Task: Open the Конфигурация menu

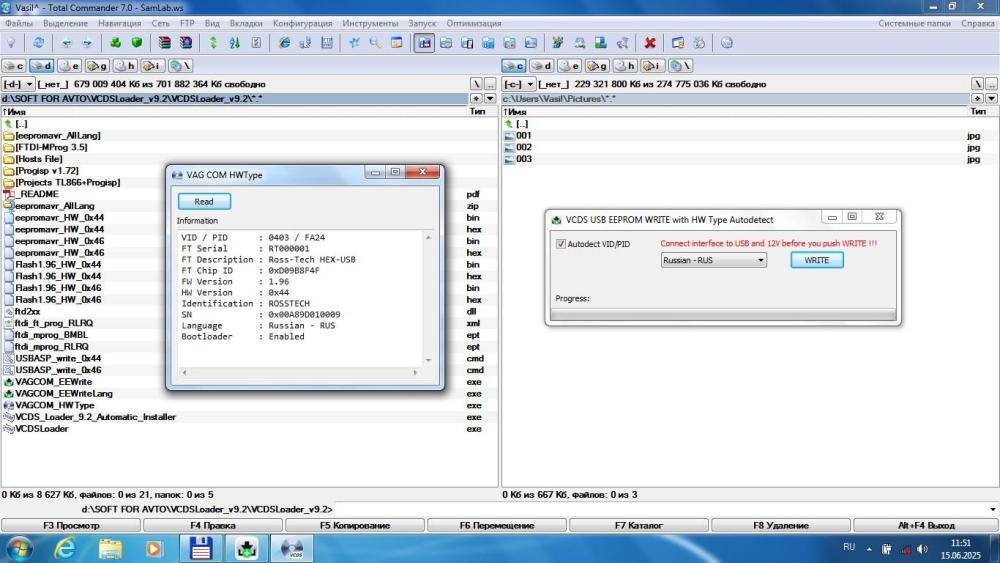Action: 302,23
